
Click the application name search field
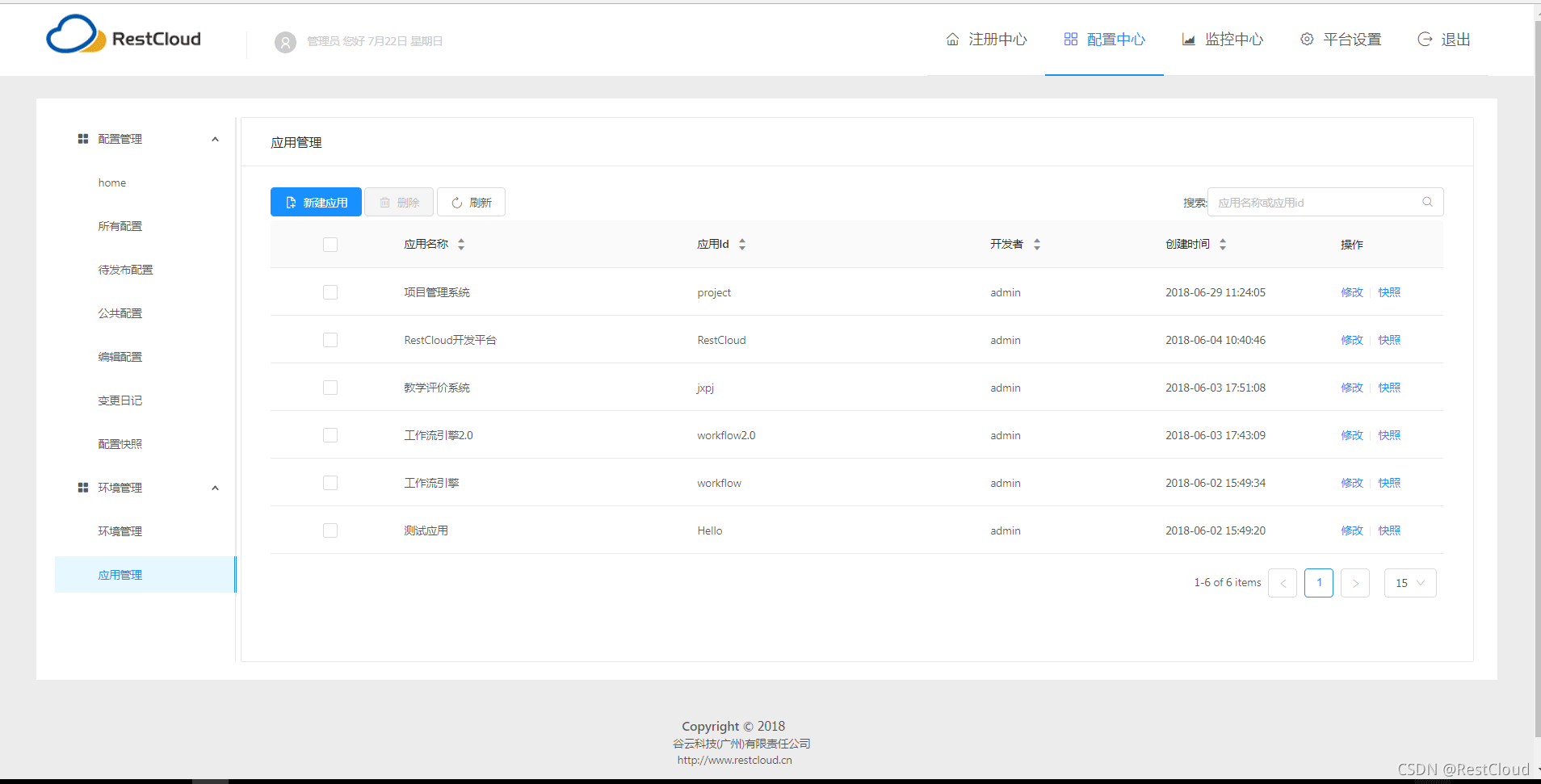(x=1325, y=202)
